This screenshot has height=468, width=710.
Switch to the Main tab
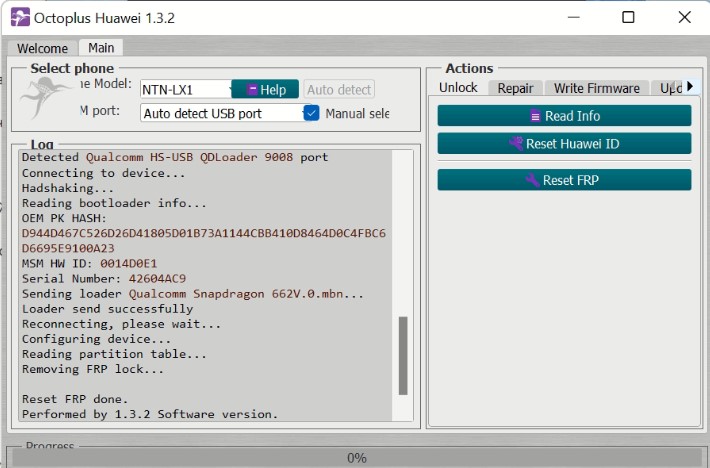[101, 48]
